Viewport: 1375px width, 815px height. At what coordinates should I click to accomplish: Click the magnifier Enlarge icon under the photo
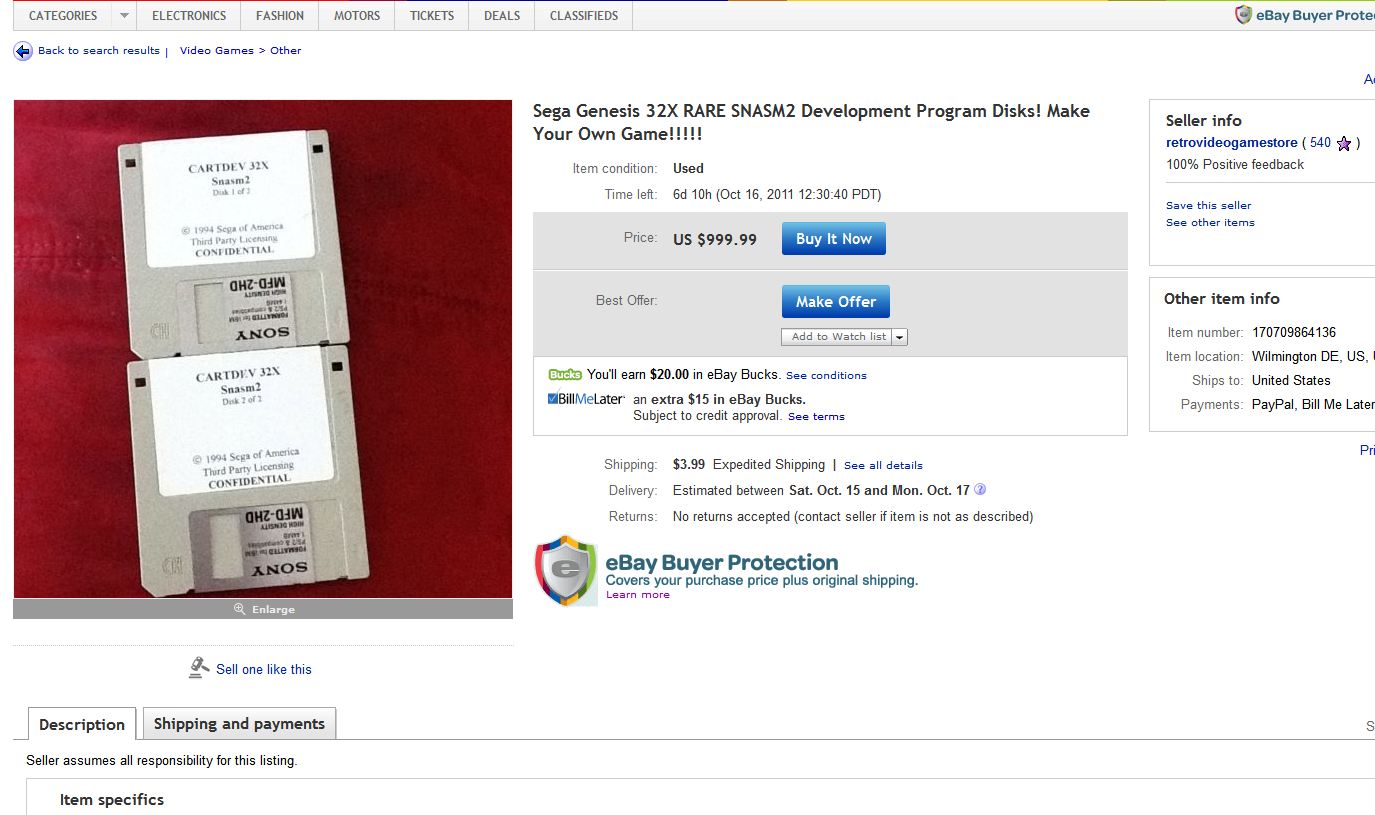click(x=239, y=609)
